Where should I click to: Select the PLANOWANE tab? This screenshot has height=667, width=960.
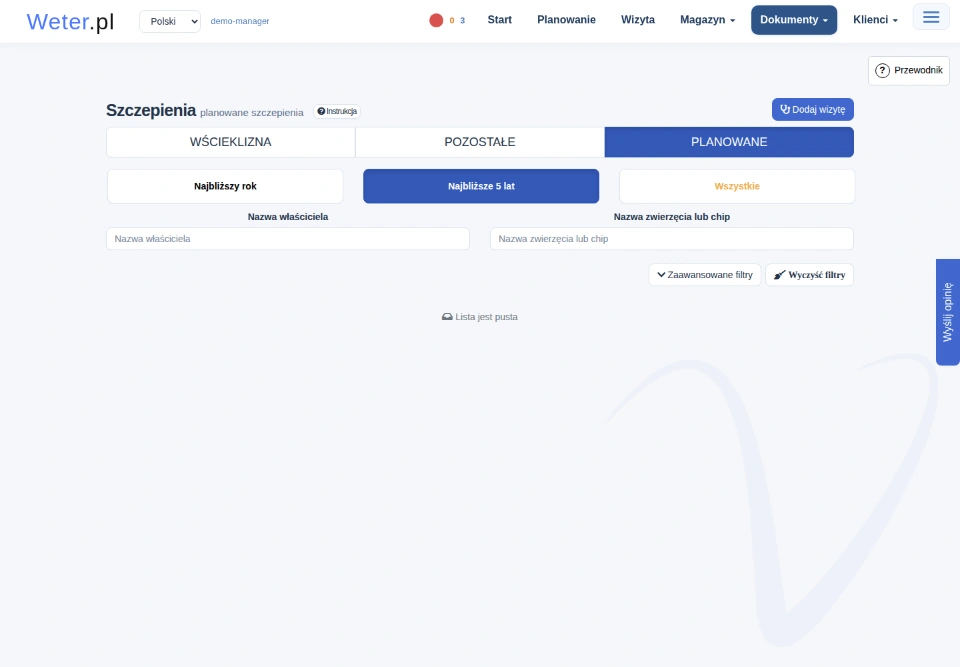729,142
